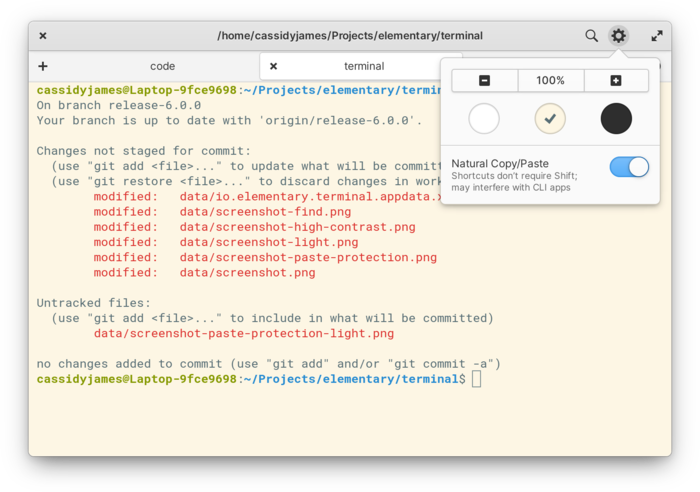Click 'data/screenshot-high-contrast.png' file name
Image resolution: width=700 pixels, height=492 pixels.
pyautogui.click(x=297, y=227)
